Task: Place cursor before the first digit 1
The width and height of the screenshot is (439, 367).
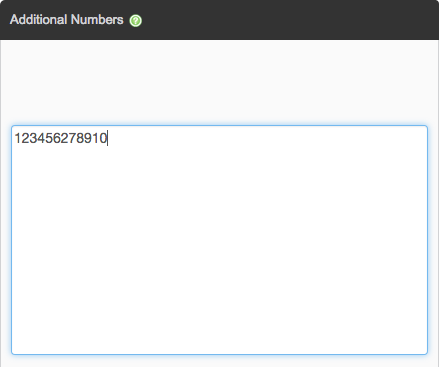Action: coord(15,138)
